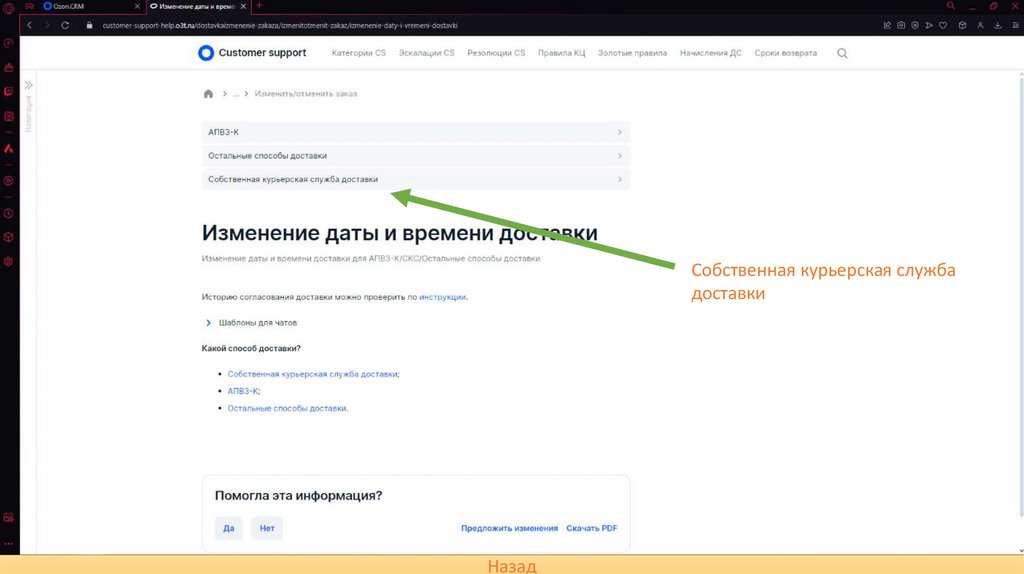Screen dimensions: 1024x574
Task: Open the Extensions cube icon in sidebar
Action: point(8,237)
